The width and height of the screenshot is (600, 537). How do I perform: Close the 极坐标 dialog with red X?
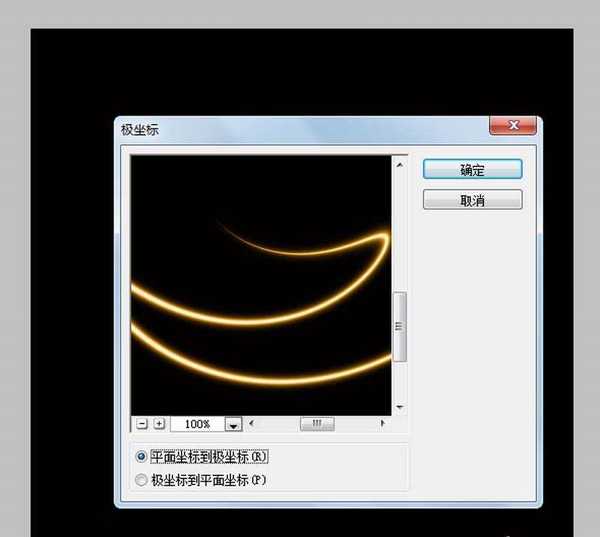(x=513, y=126)
